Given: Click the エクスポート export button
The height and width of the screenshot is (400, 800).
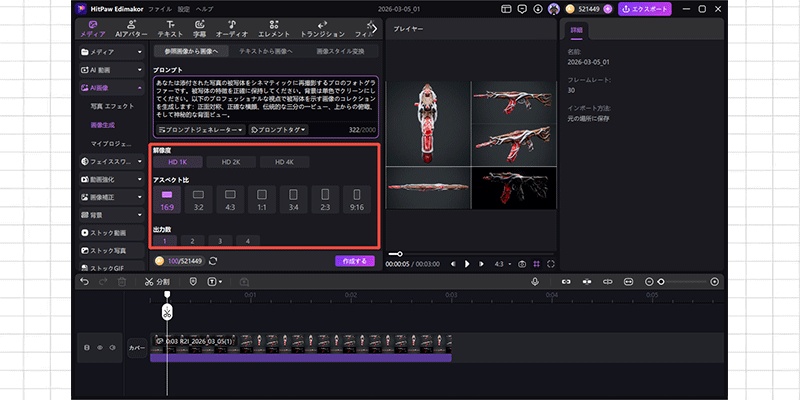Looking at the screenshot, I should 645,9.
